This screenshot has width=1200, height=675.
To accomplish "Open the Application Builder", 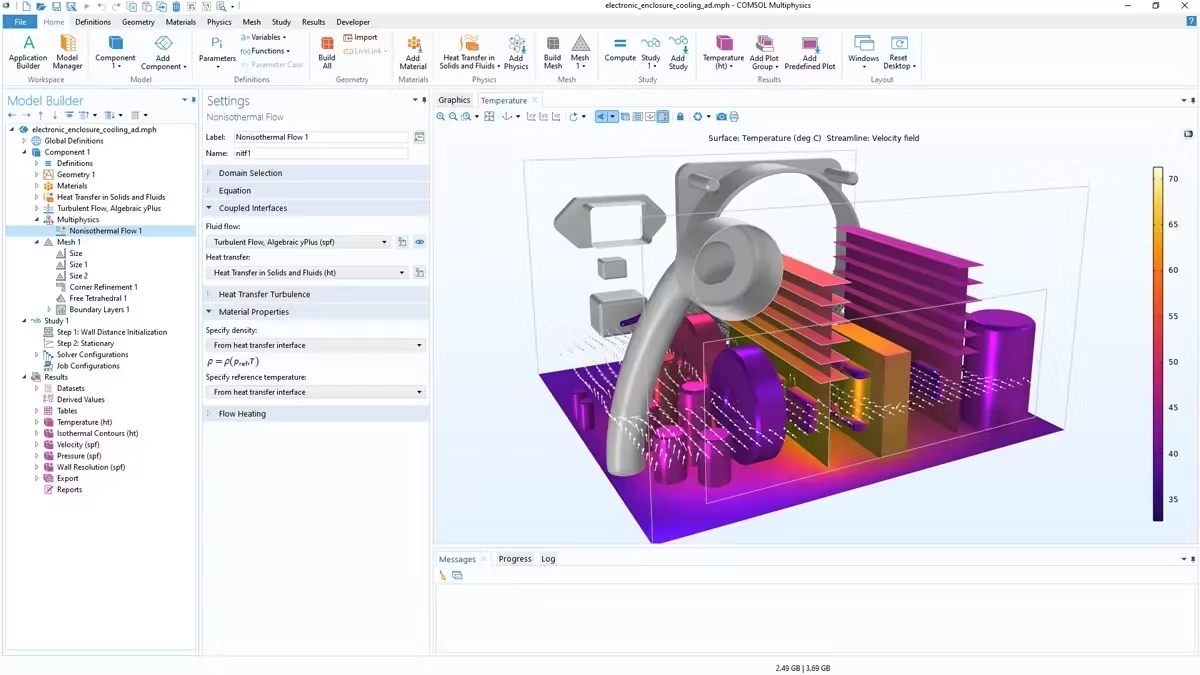I will [28, 50].
